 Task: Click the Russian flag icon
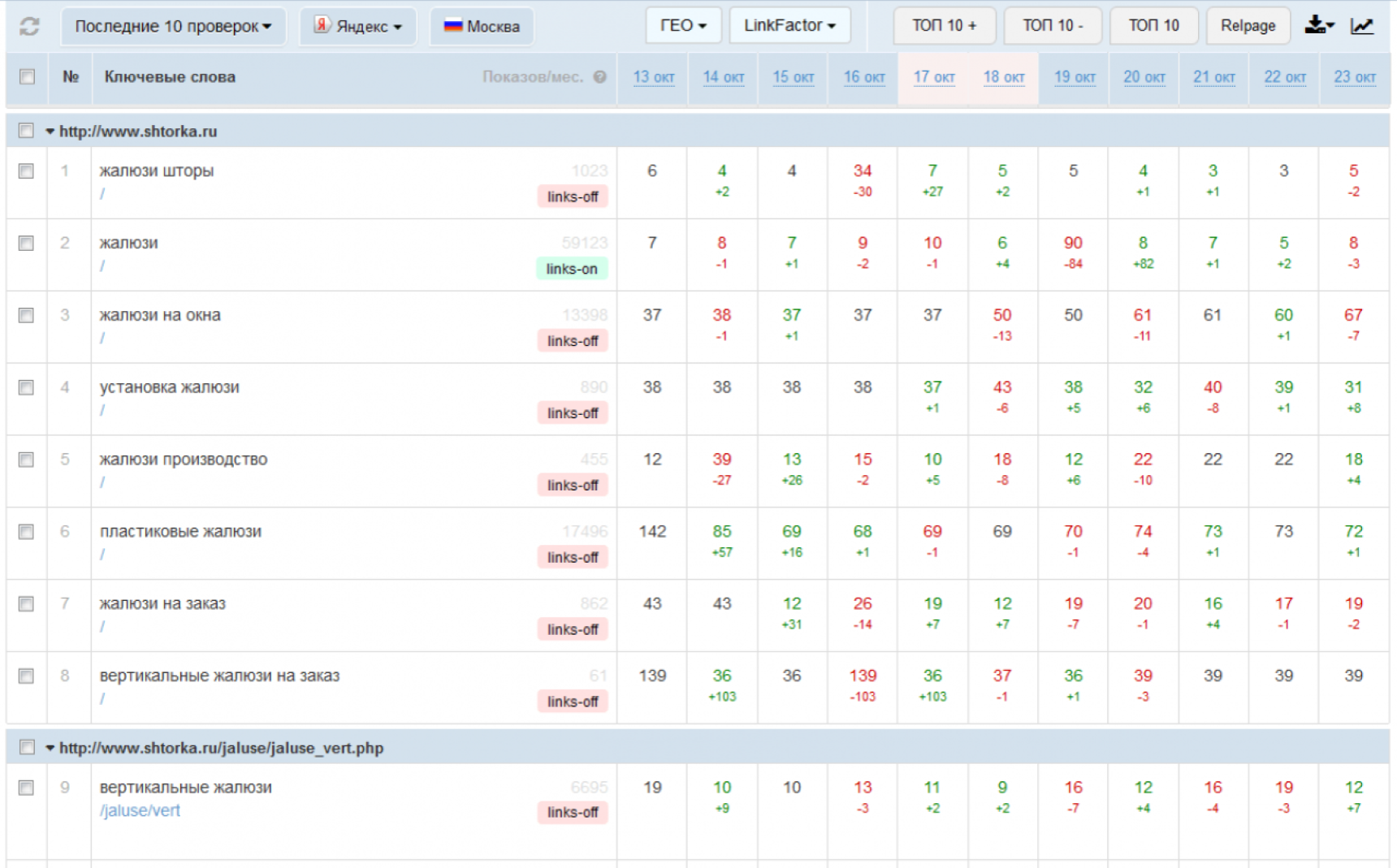(452, 25)
